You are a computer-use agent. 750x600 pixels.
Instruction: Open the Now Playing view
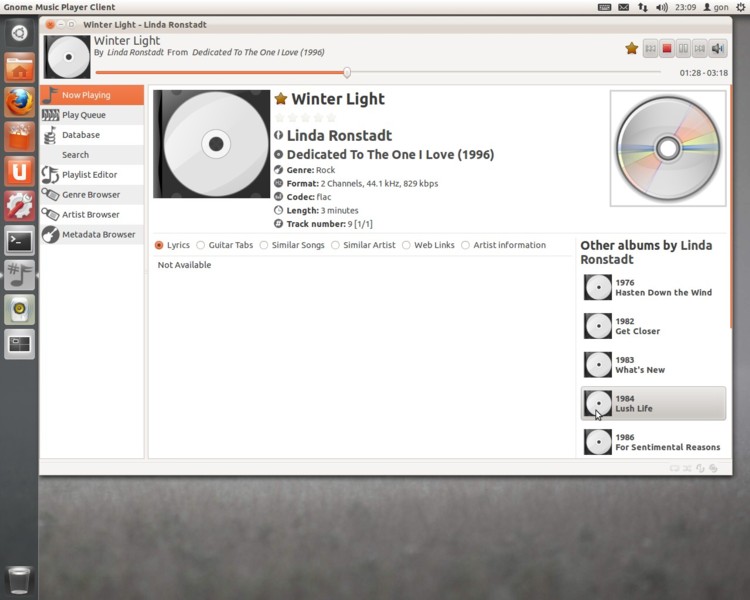tap(92, 95)
